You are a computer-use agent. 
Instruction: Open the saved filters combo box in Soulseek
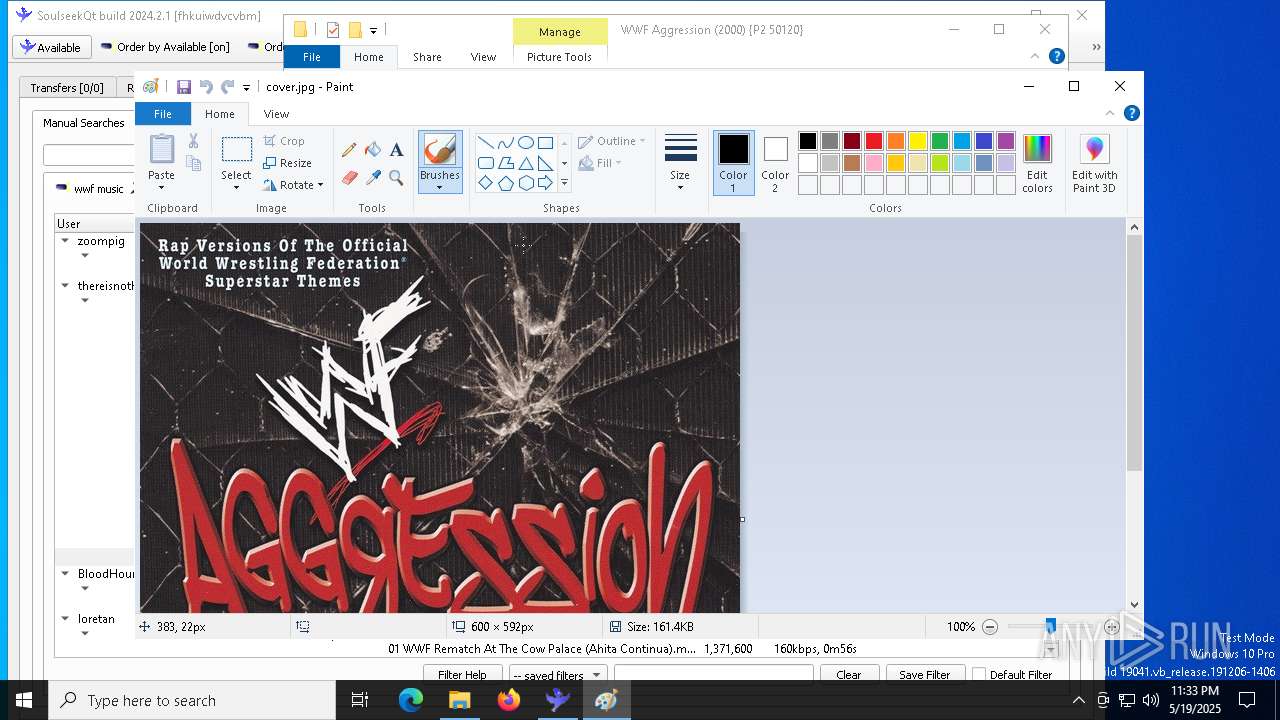556,674
